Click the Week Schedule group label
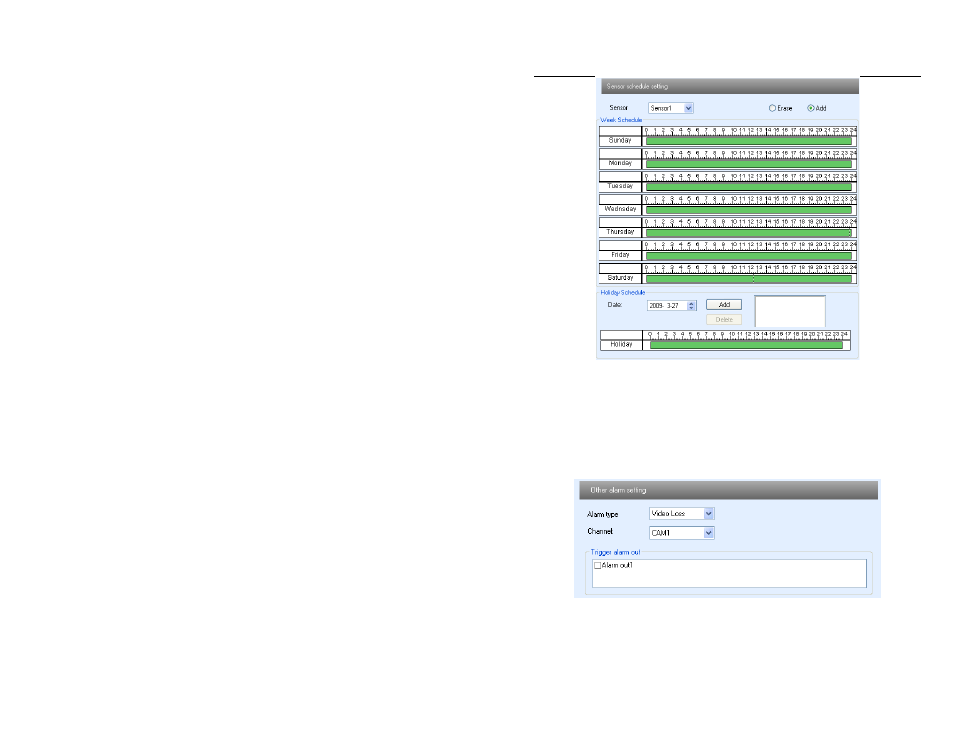Screen dimensions: 954x737 click(x=621, y=120)
